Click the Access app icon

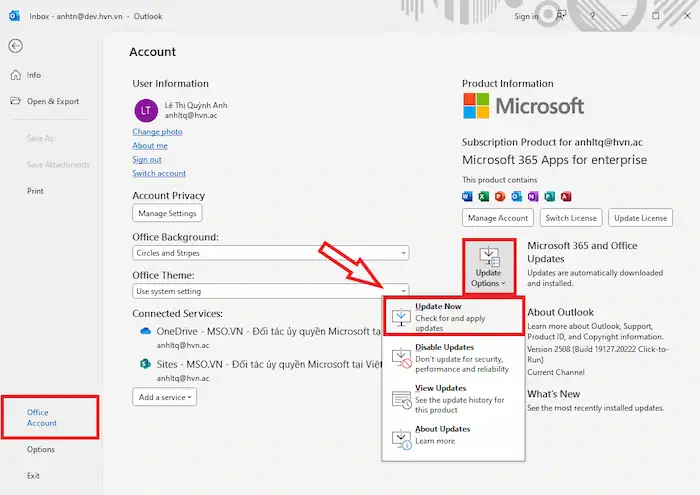pyautogui.click(x=566, y=196)
